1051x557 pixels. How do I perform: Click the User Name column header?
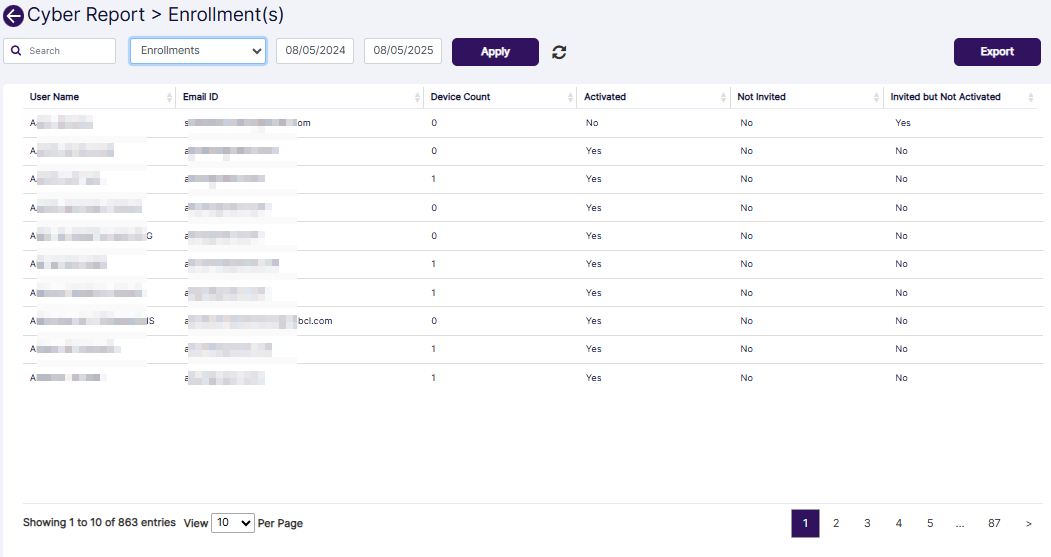[x=54, y=97]
